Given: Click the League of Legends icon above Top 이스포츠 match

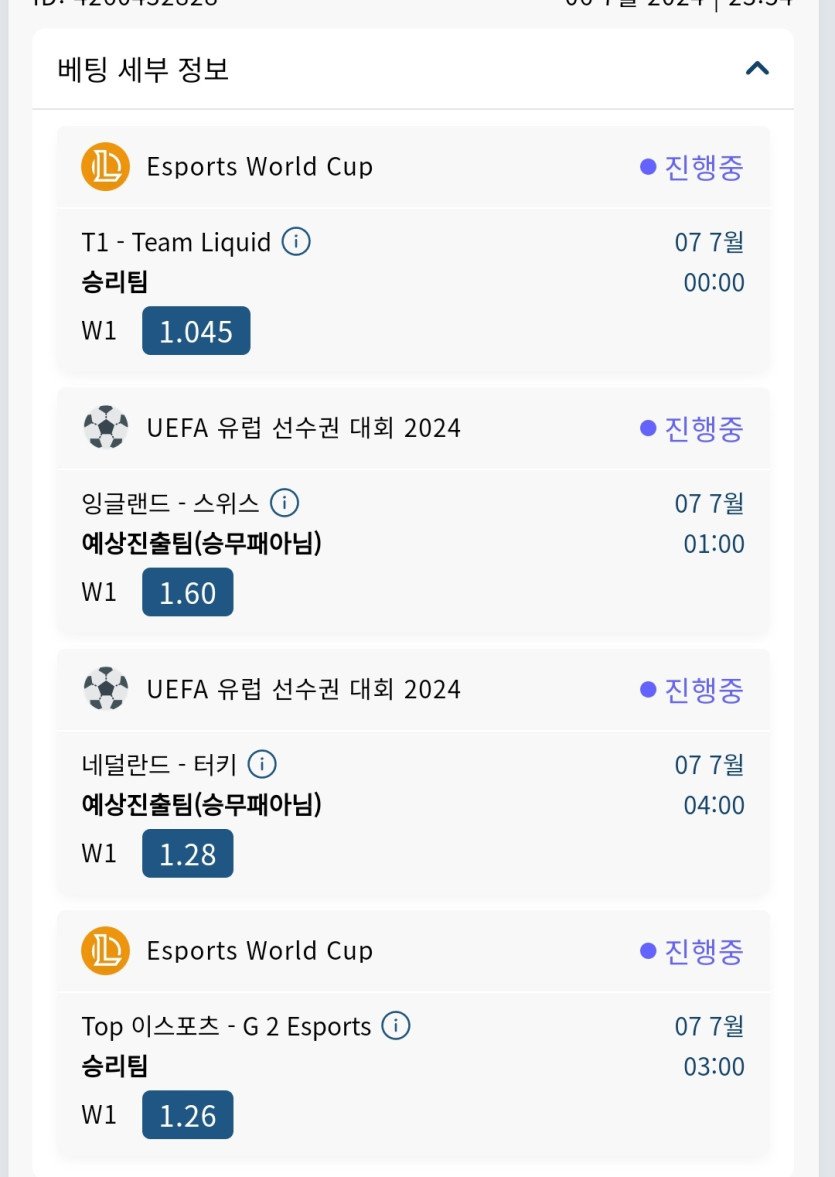Looking at the screenshot, I should click(105, 950).
